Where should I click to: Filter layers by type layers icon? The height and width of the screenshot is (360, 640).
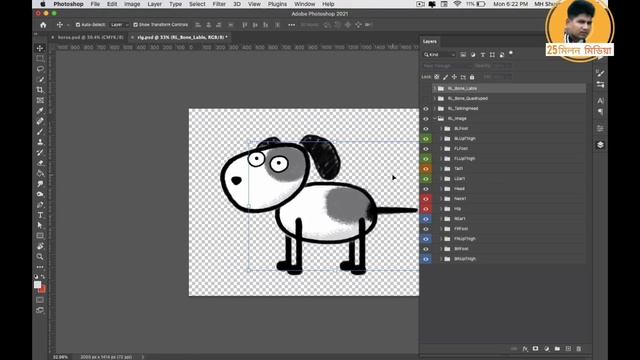coord(482,54)
